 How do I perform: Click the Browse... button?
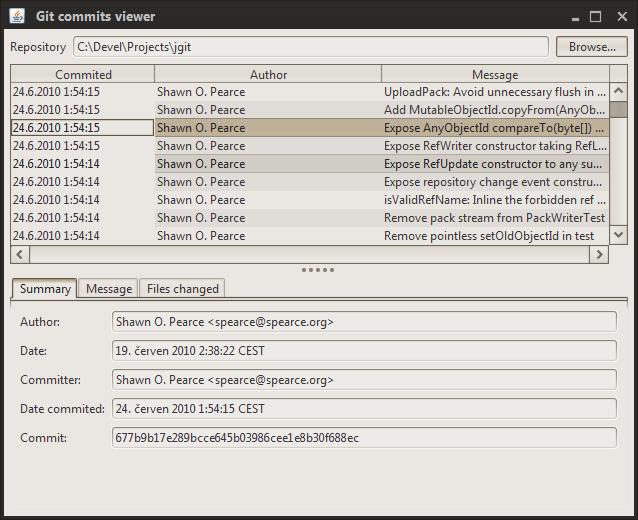coord(592,47)
